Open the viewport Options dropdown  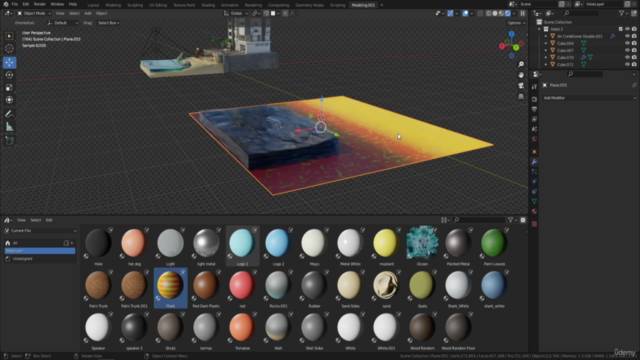(x=516, y=23)
